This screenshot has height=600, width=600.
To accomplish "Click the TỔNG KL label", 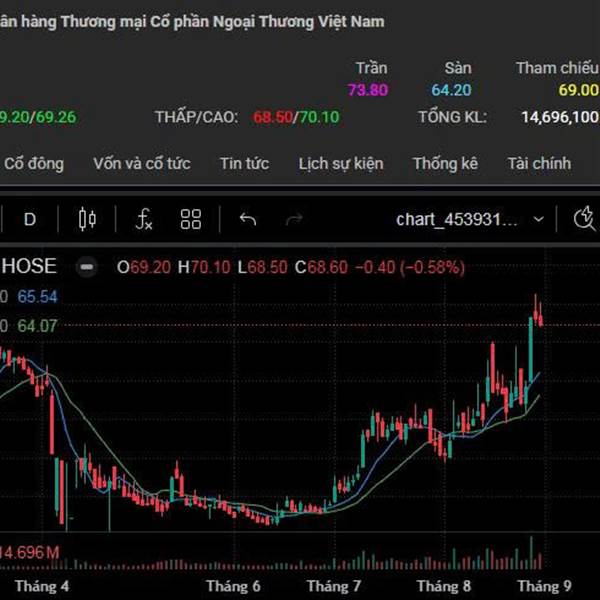I will 452,117.
